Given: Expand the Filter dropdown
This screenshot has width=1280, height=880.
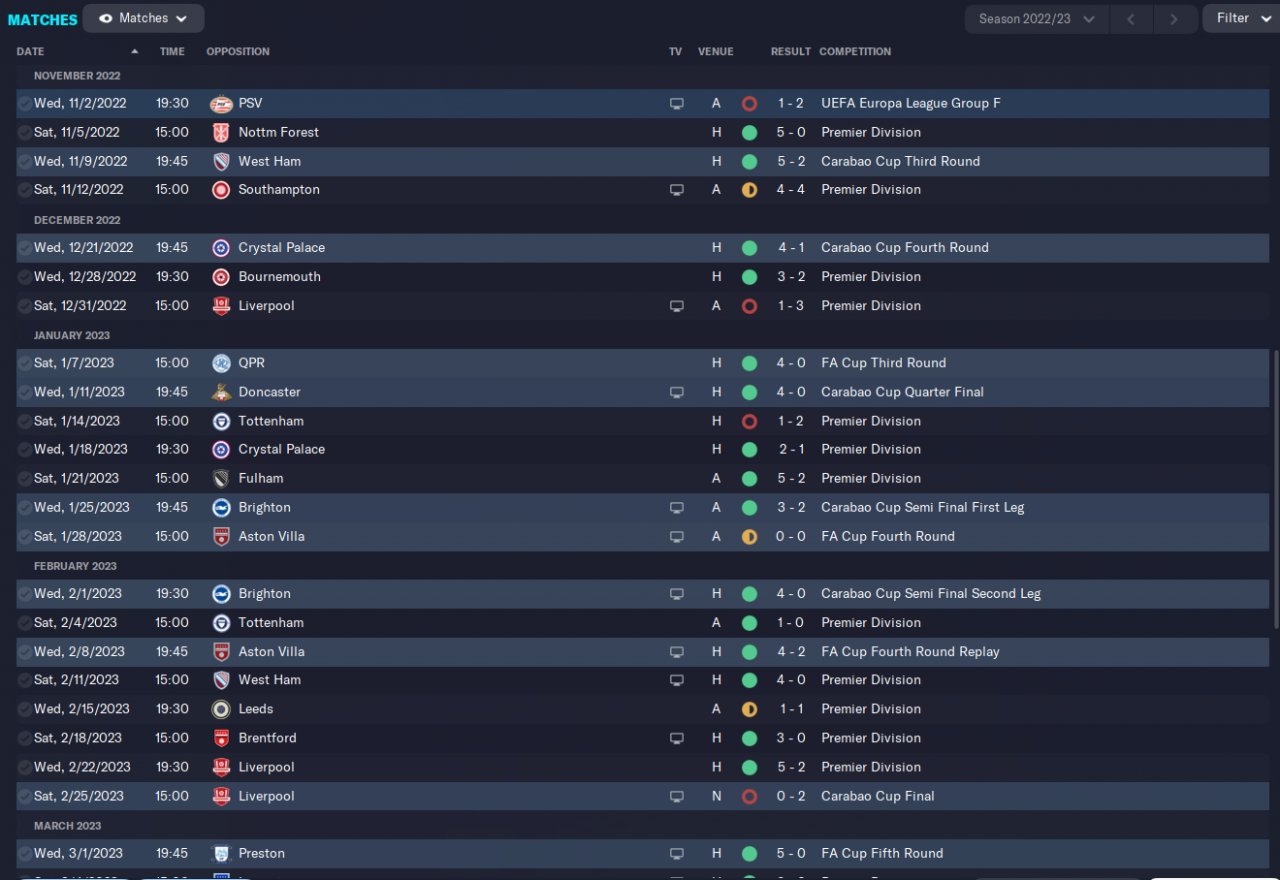Looking at the screenshot, I should pyautogui.click(x=1241, y=18).
